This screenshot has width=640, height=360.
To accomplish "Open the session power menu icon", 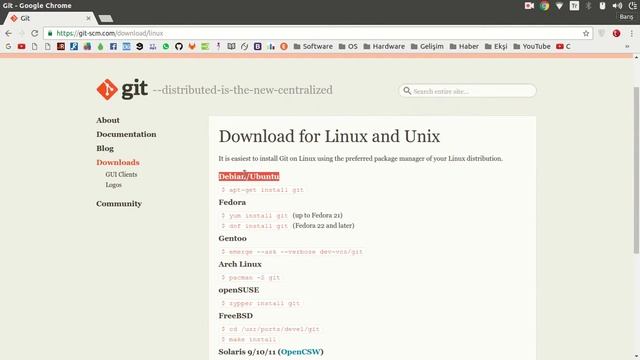I will coord(633,6).
